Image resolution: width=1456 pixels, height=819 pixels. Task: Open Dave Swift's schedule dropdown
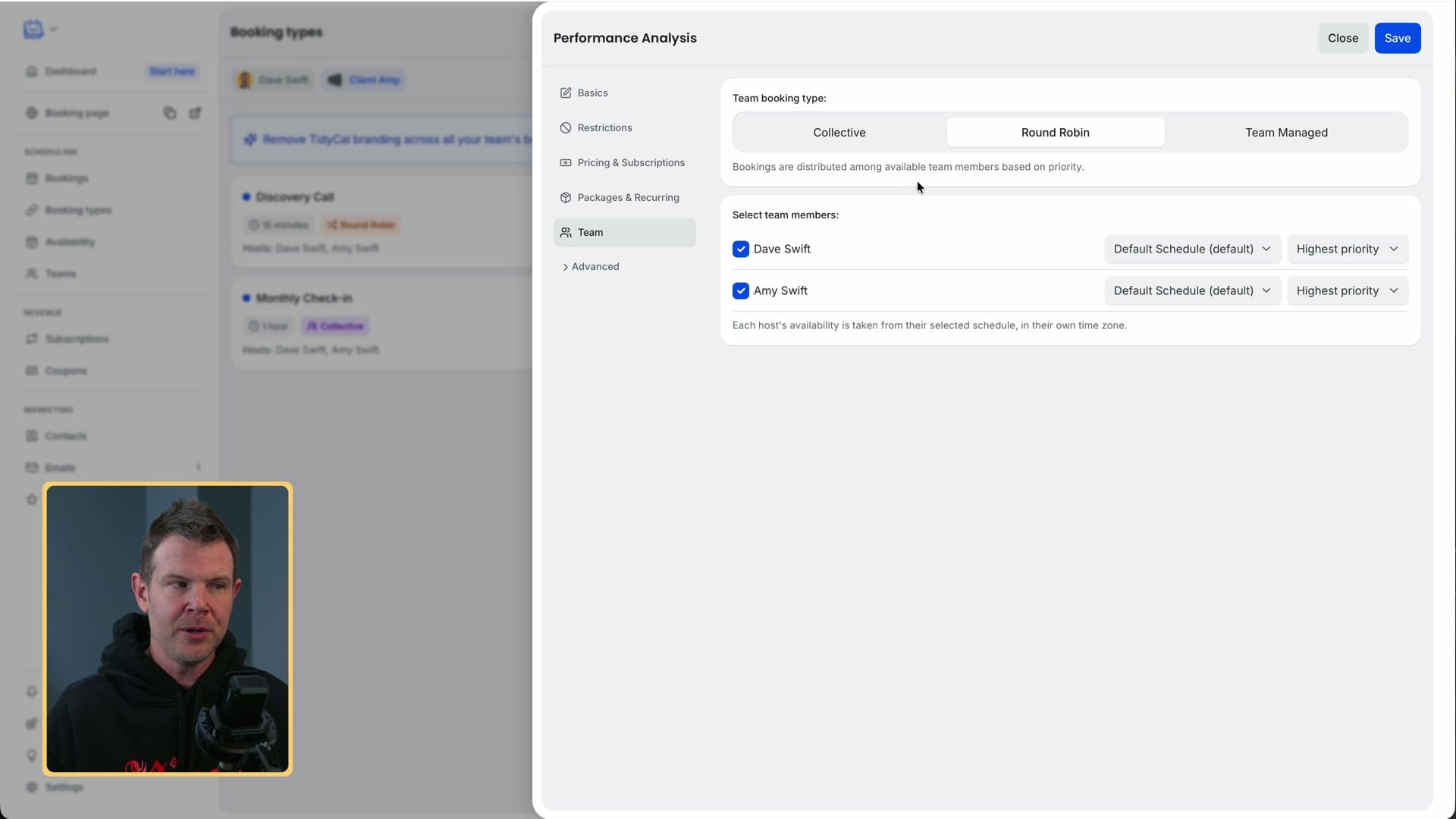click(x=1192, y=249)
